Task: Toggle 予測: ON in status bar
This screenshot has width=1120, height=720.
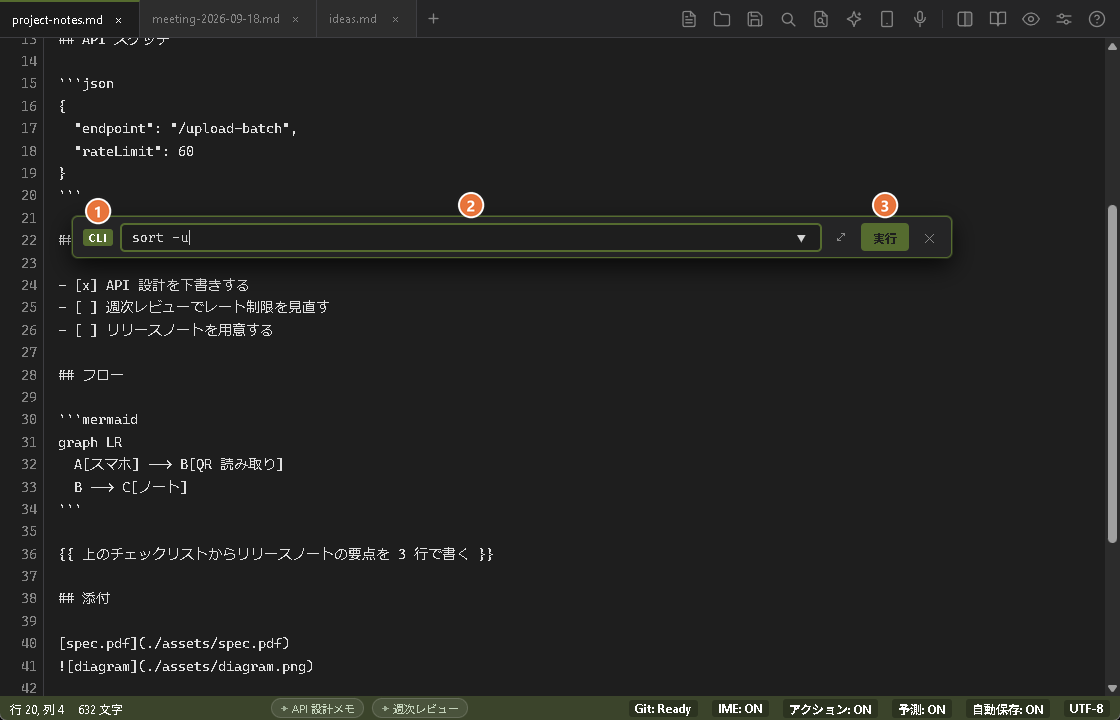Action: [921, 709]
